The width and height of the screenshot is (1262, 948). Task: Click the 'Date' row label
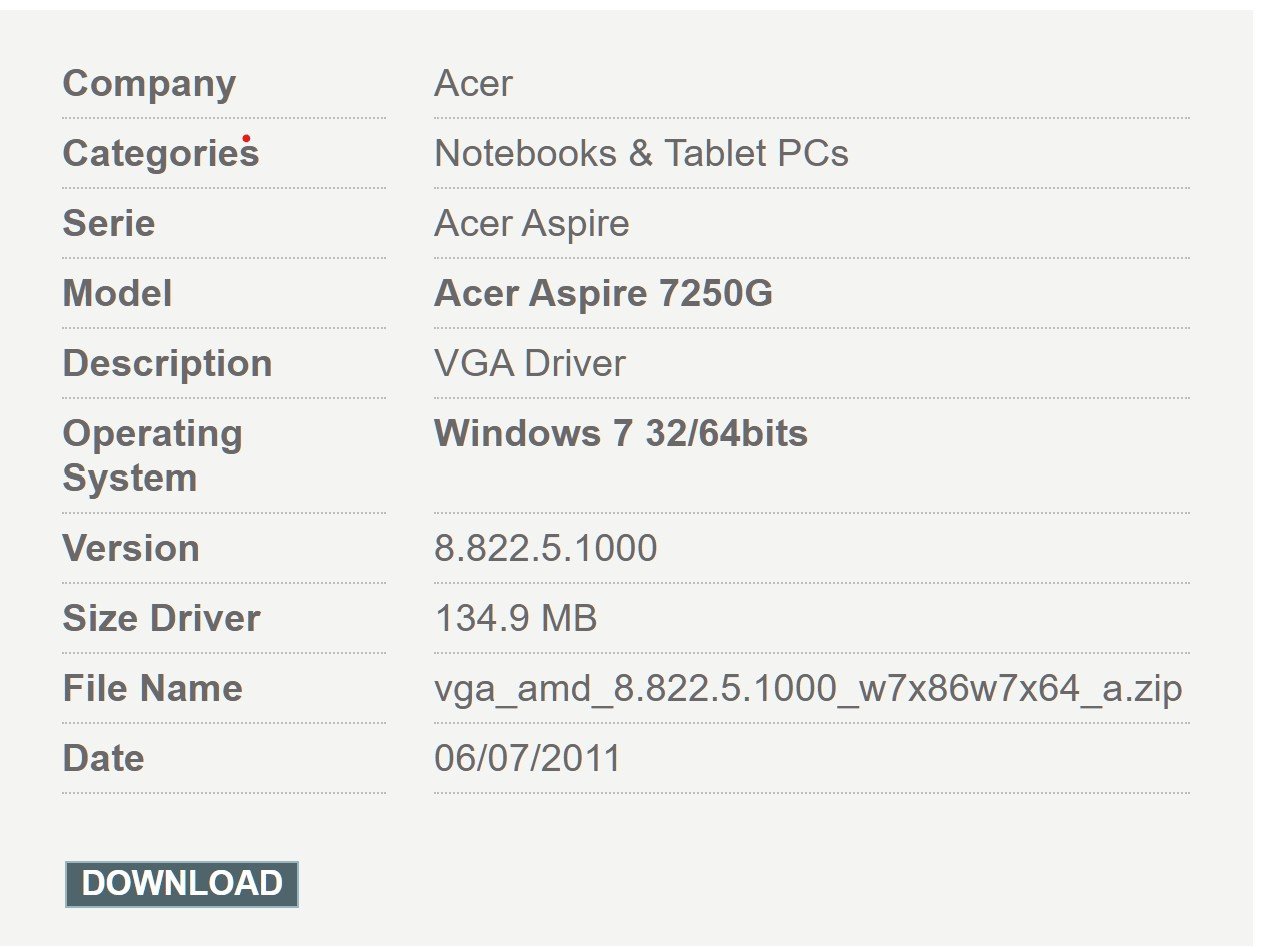[x=104, y=758]
